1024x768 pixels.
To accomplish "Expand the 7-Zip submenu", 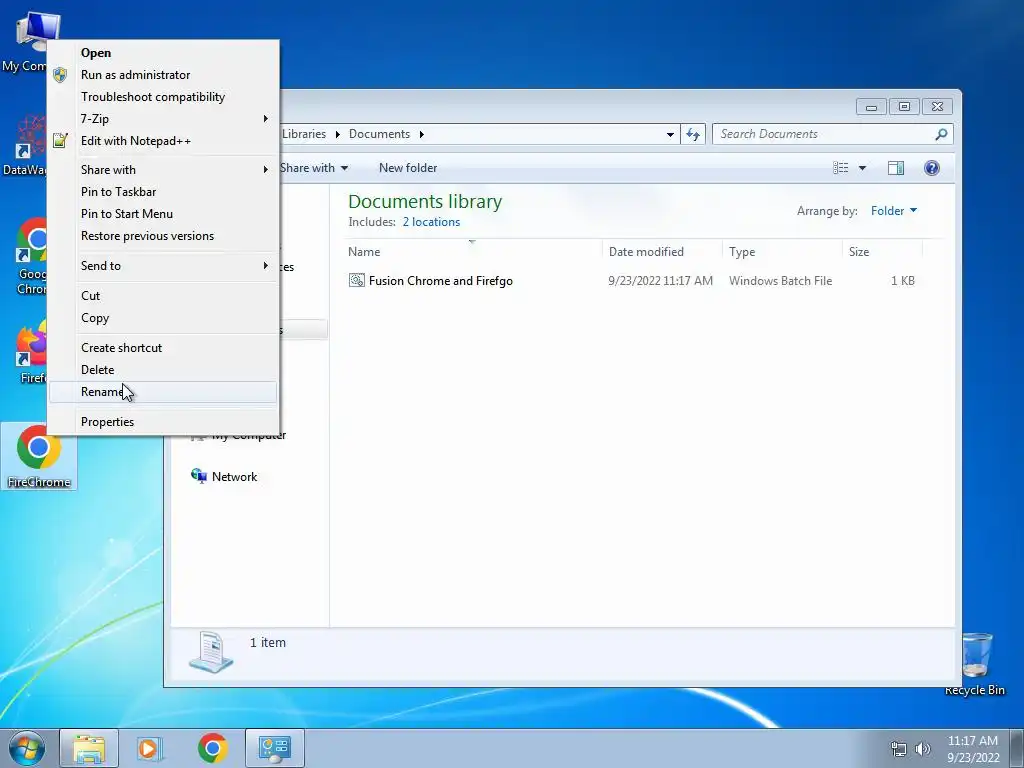I will 163,119.
